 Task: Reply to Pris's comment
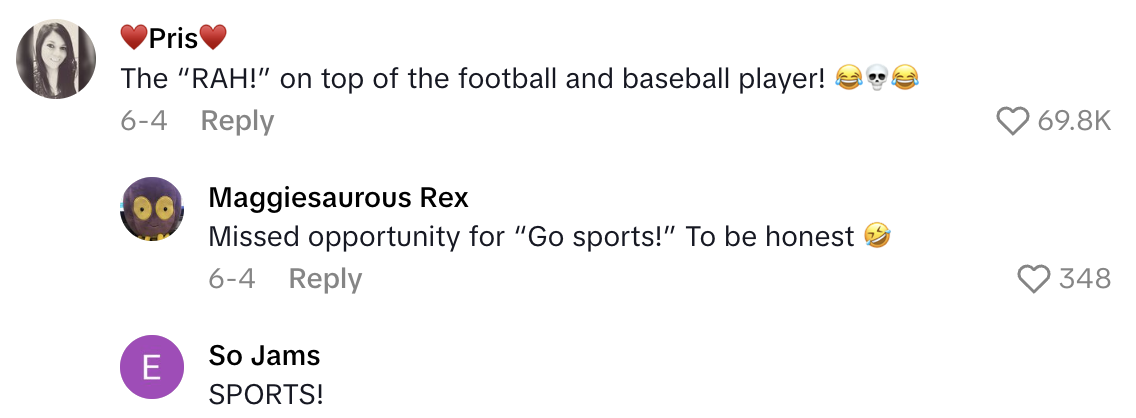tap(237, 121)
